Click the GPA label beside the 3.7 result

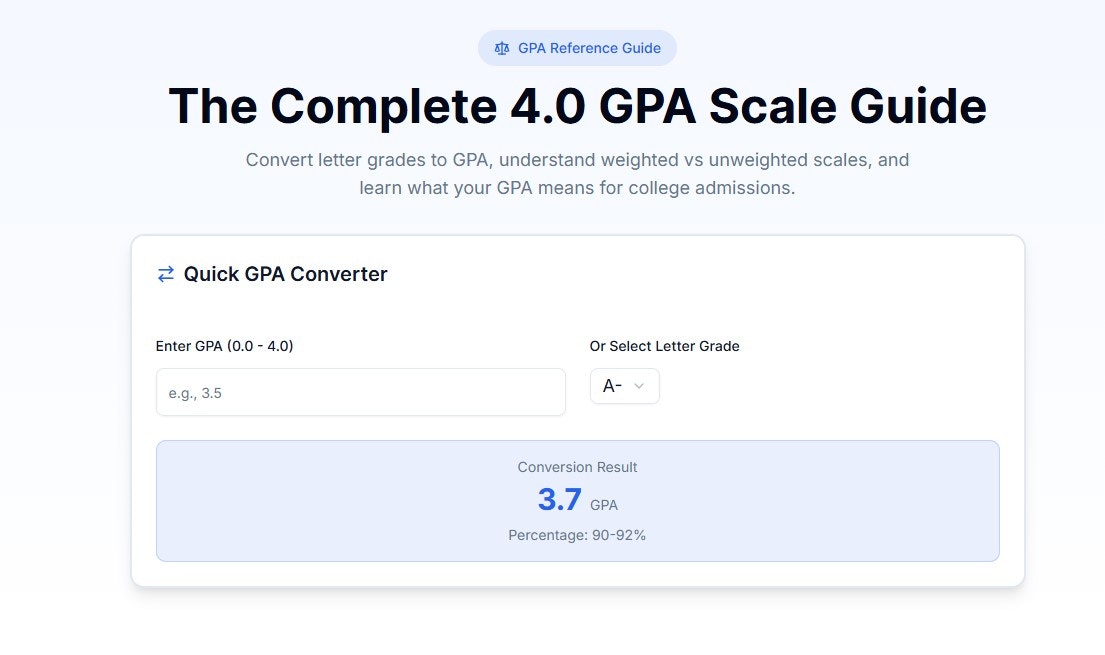pos(603,505)
